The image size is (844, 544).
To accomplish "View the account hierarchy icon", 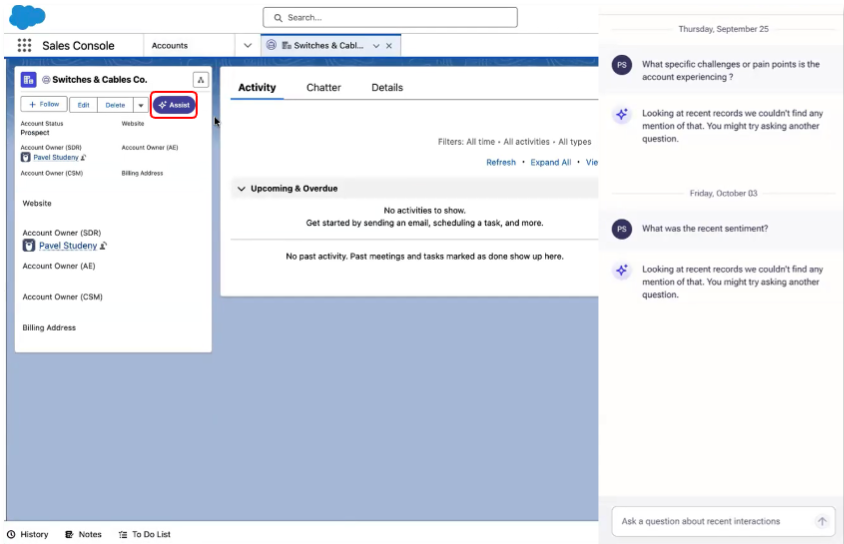I will pyautogui.click(x=201, y=80).
